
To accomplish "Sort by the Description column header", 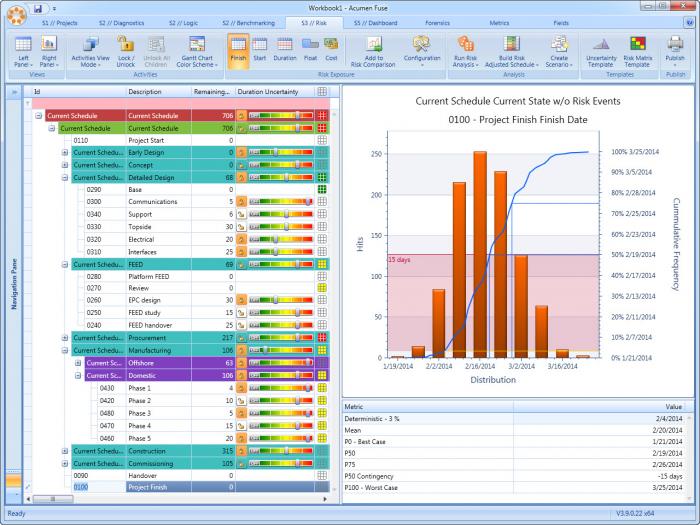I will coord(158,92).
